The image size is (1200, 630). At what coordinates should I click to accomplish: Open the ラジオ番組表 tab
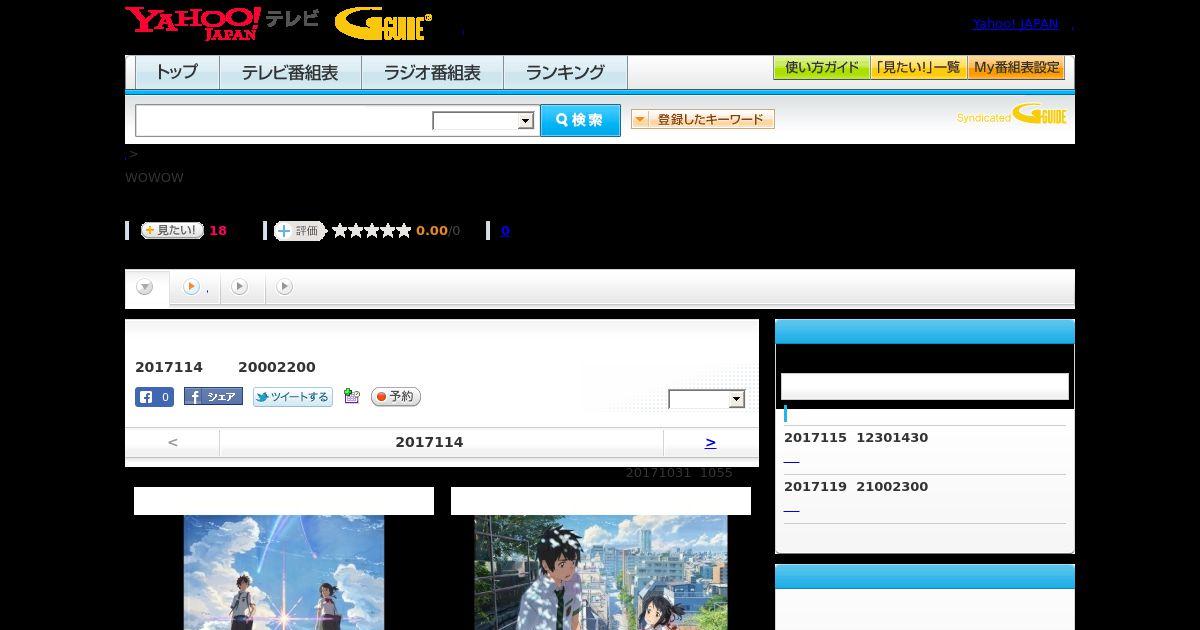(432, 72)
